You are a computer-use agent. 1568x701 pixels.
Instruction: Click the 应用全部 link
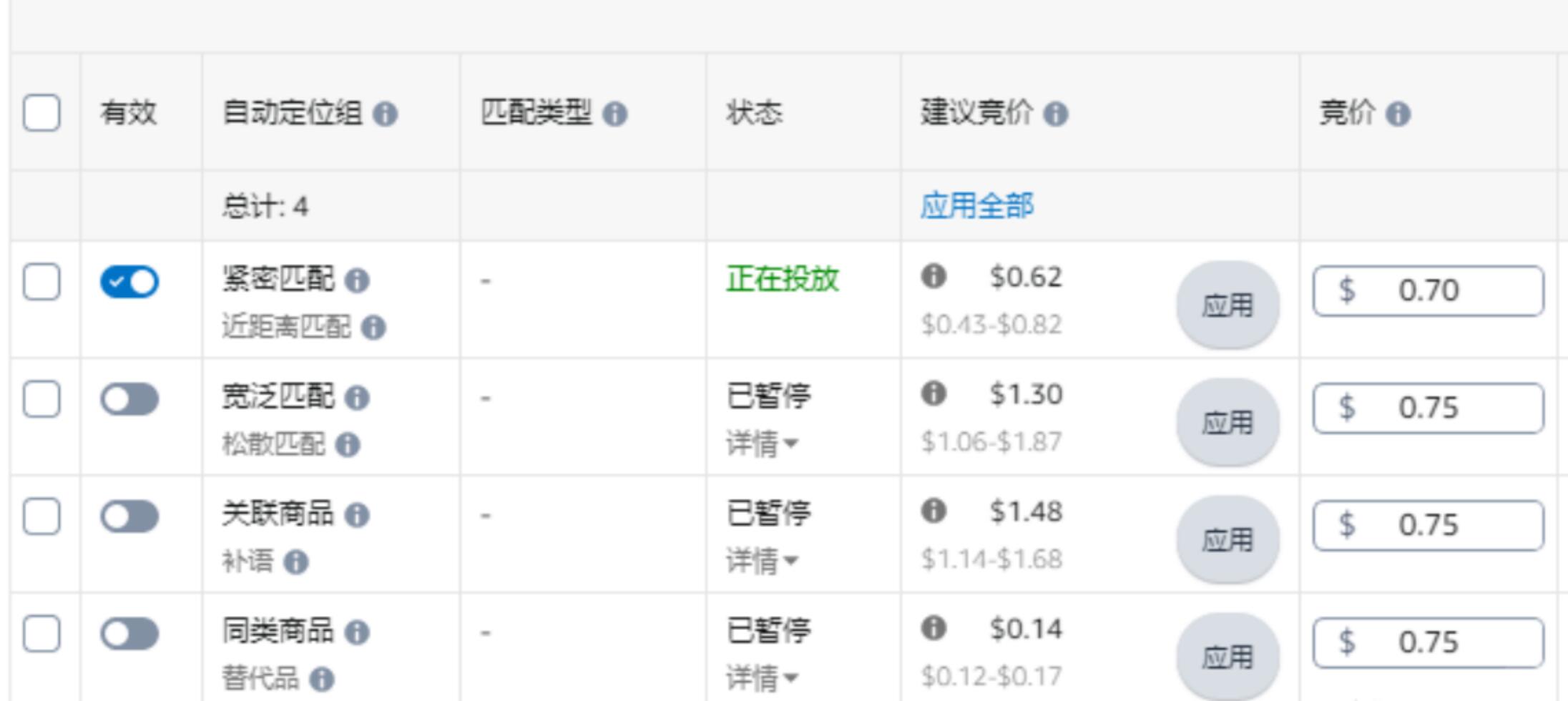[976, 206]
